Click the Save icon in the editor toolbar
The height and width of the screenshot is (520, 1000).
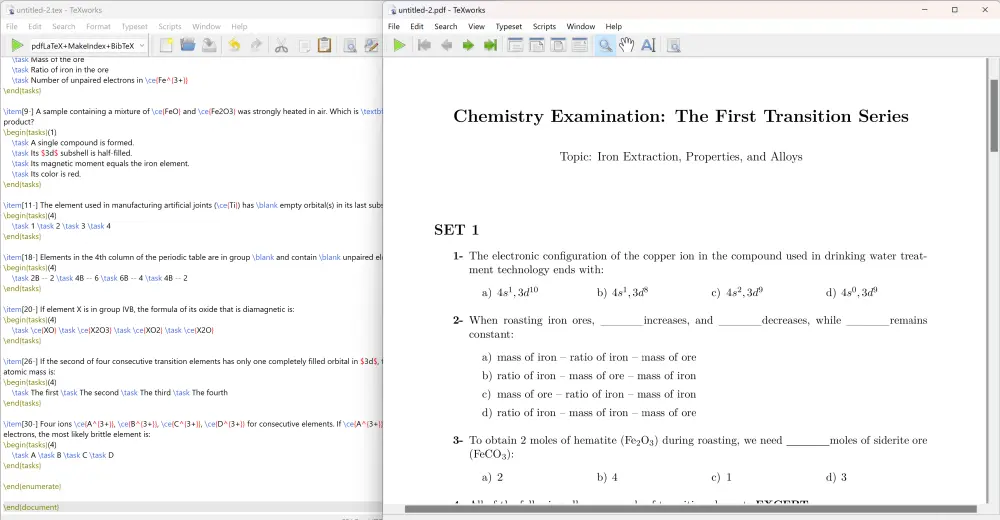pyautogui.click(x=209, y=45)
